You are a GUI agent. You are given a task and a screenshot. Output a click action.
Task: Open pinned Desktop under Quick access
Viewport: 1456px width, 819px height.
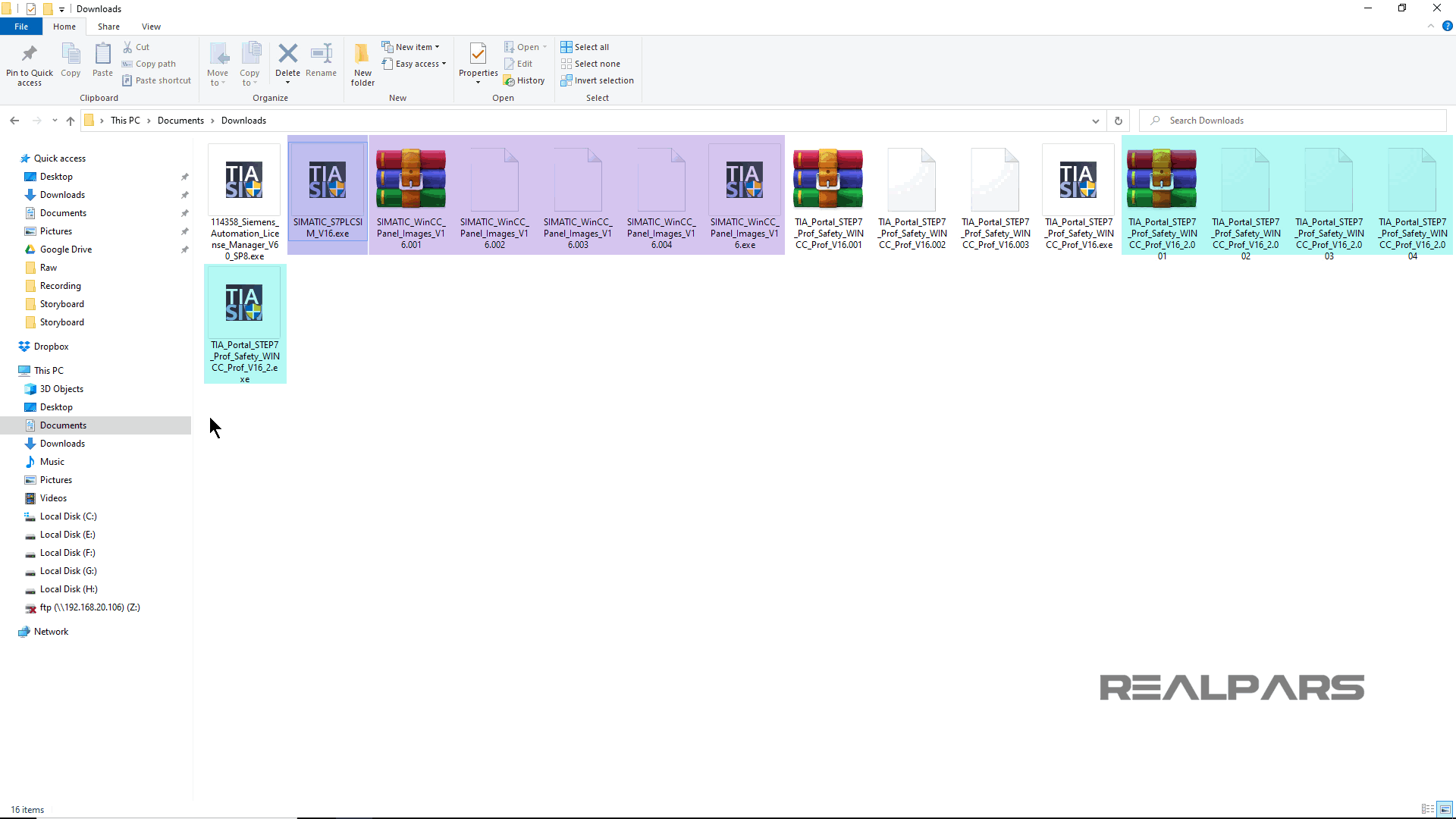tap(56, 177)
